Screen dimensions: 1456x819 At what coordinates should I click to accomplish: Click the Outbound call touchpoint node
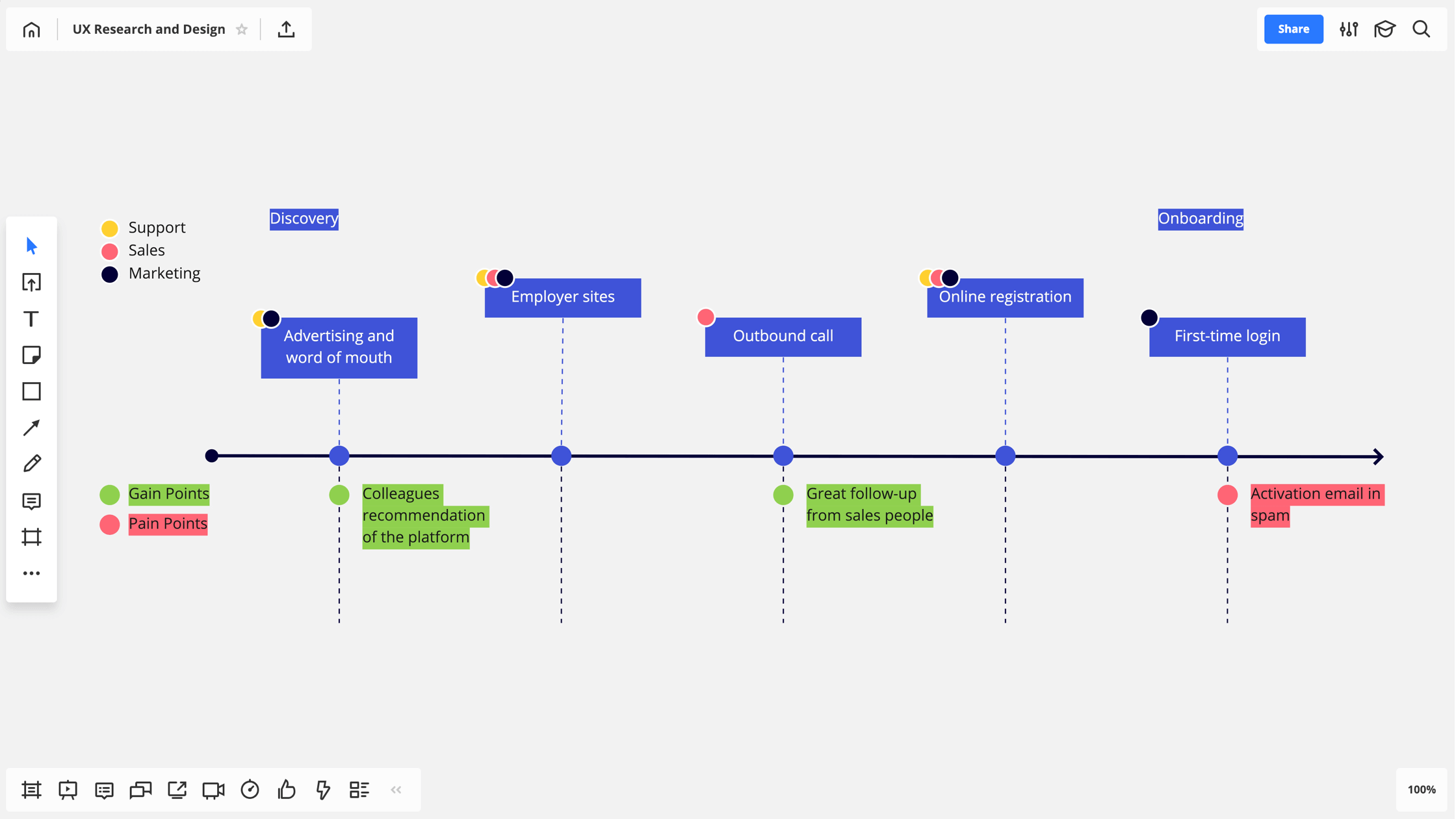(x=784, y=456)
